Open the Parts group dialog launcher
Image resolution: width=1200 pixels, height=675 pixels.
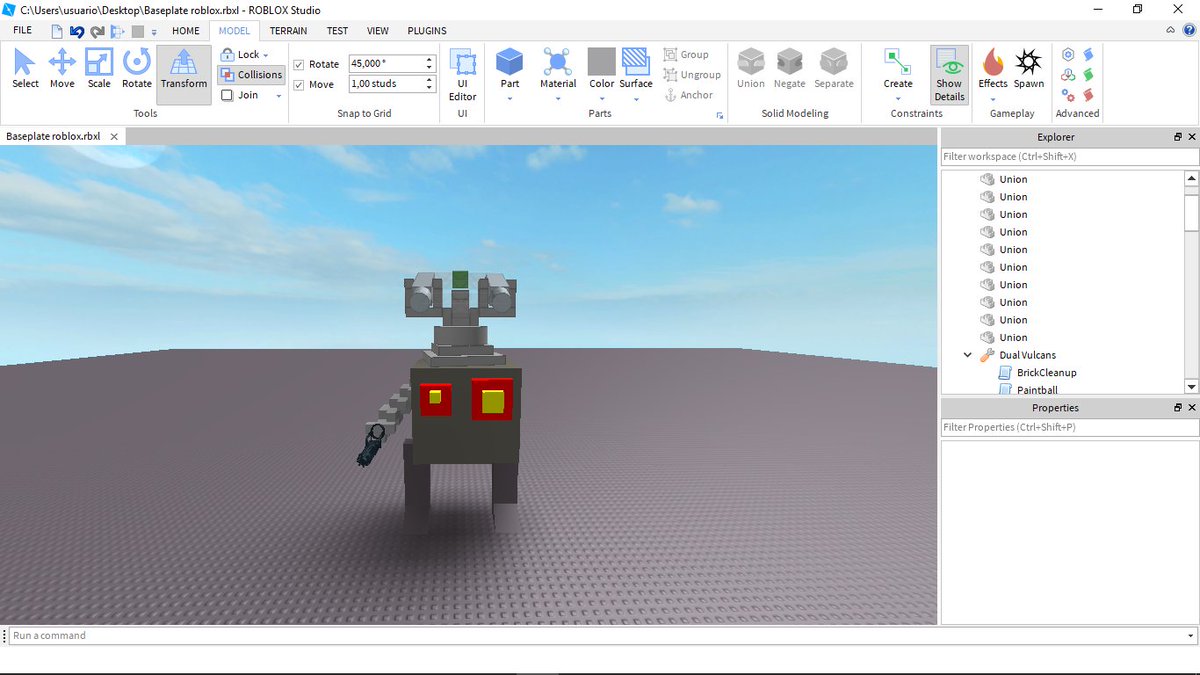click(x=719, y=116)
